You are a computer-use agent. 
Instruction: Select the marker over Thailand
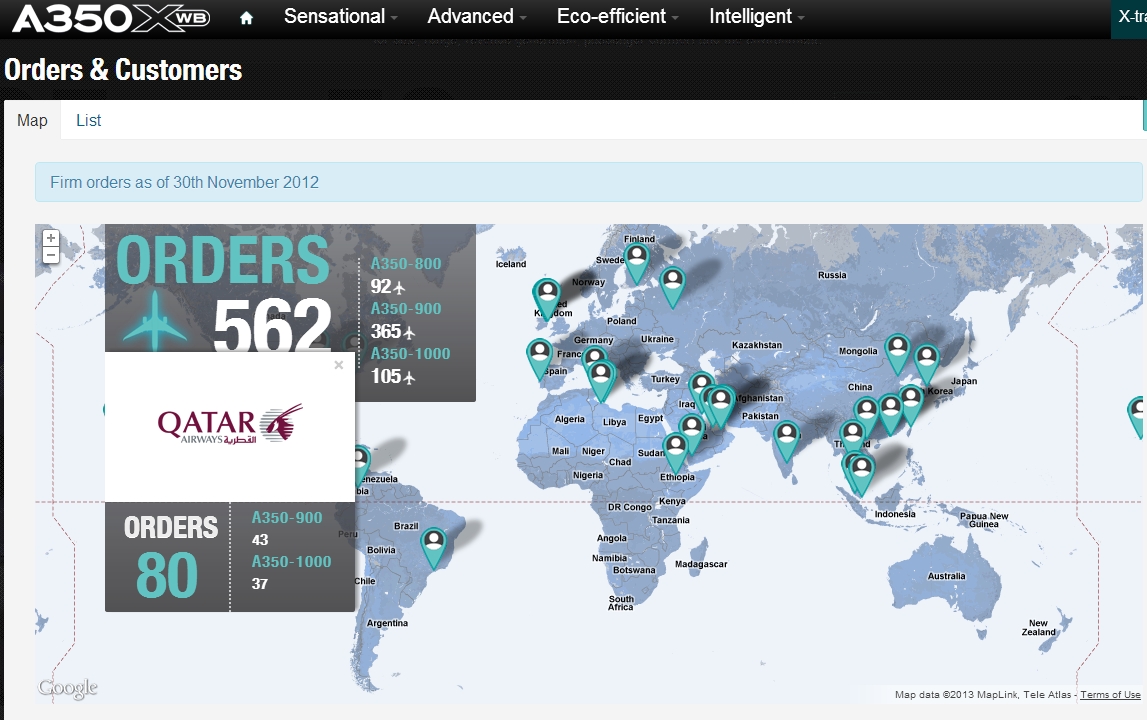pos(852,440)
